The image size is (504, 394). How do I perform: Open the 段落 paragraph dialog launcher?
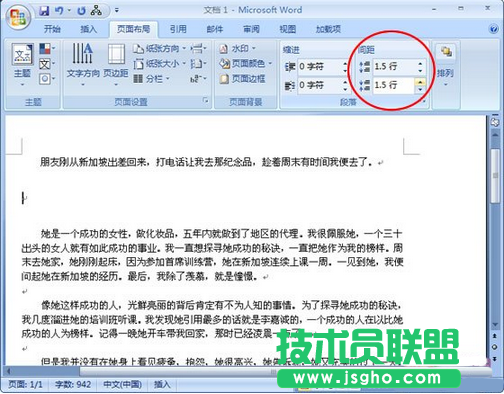425,101
